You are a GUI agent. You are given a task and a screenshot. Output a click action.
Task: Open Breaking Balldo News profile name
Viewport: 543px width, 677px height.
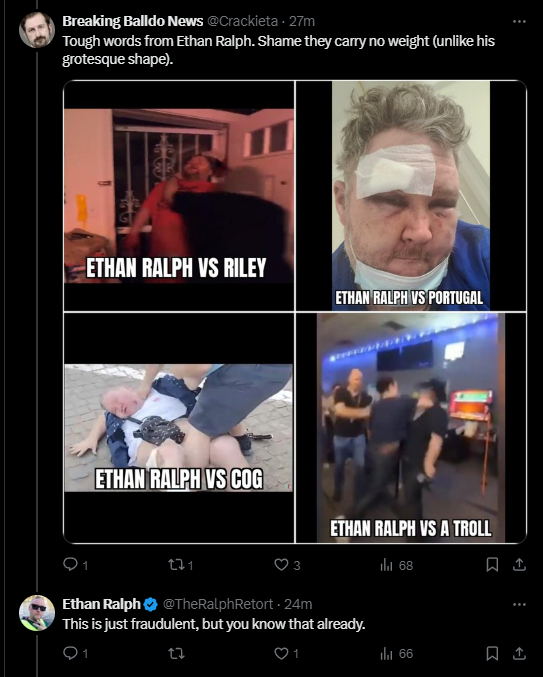133,21
